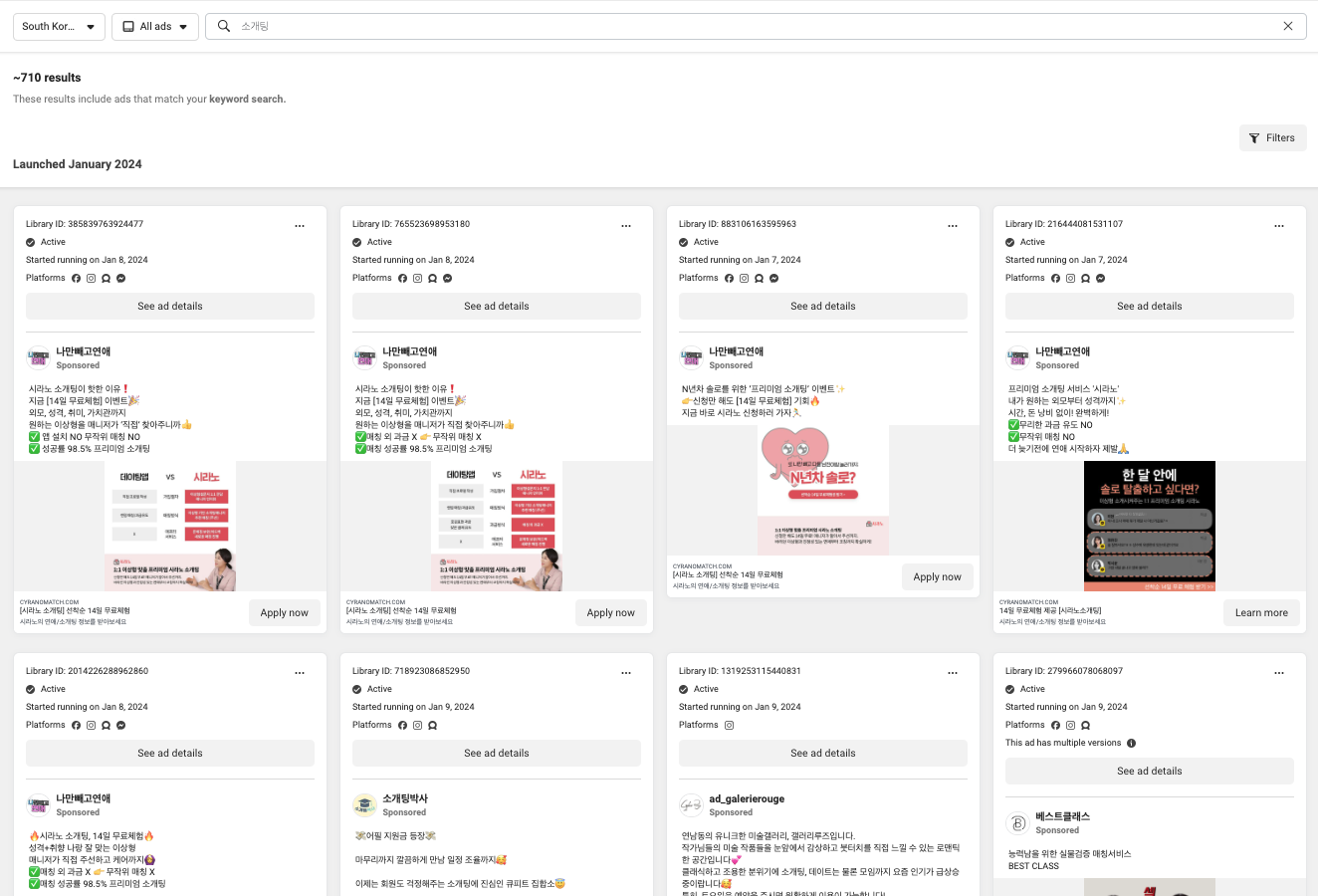This screenshot has width=1318, height=896.
Task: Open 베스트클래스 advertiser name link
Action: click(x=1062, y=816)
